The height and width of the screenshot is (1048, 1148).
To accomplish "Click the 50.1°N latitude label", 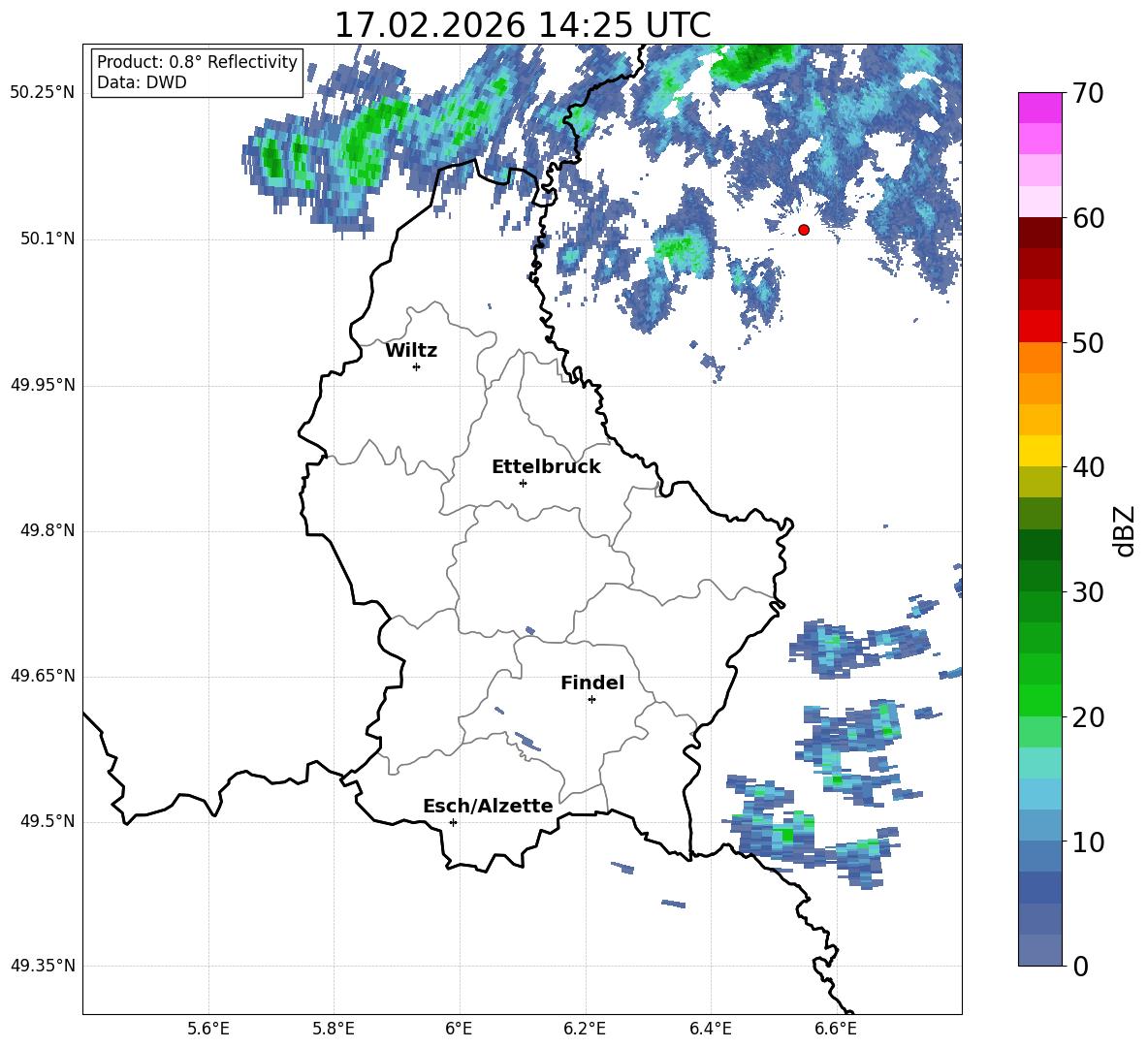I will 48,239.
